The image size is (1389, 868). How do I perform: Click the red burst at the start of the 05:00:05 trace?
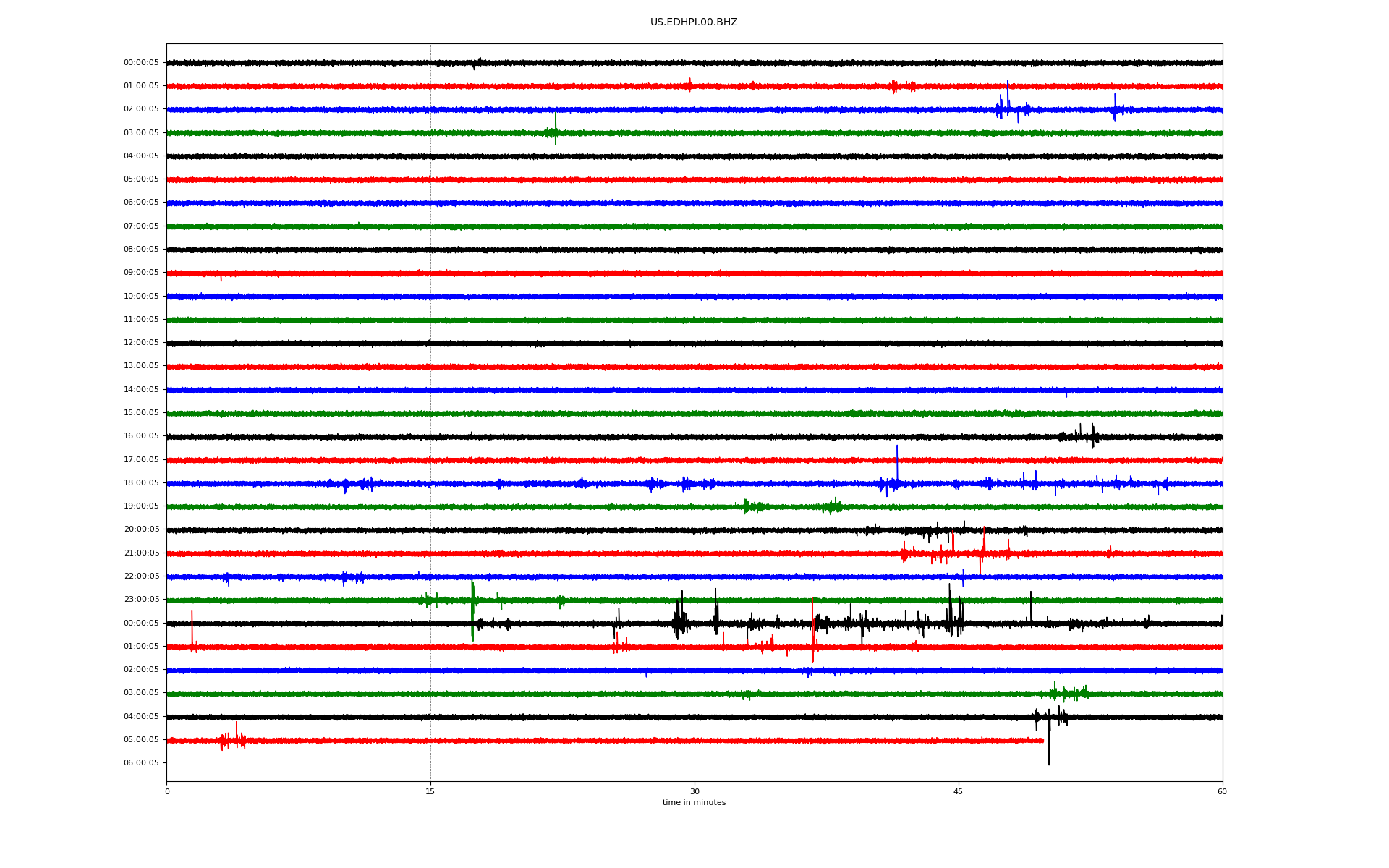(233, 739)
